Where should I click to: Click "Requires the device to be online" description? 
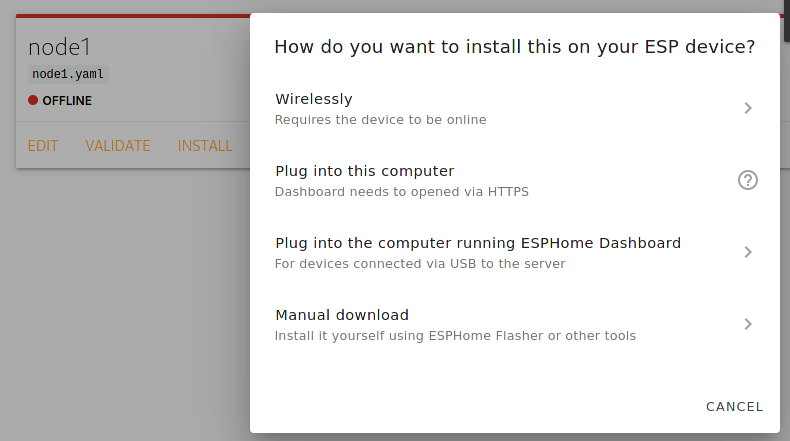[x=381, y=120]
